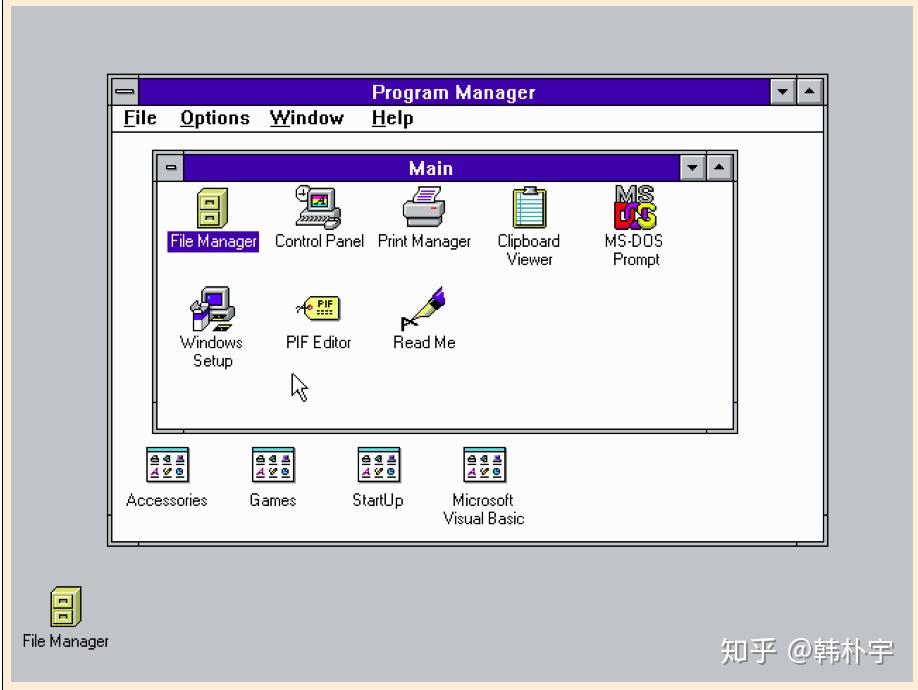Open Print Manager
918x690 pixels.
(424, 208)
